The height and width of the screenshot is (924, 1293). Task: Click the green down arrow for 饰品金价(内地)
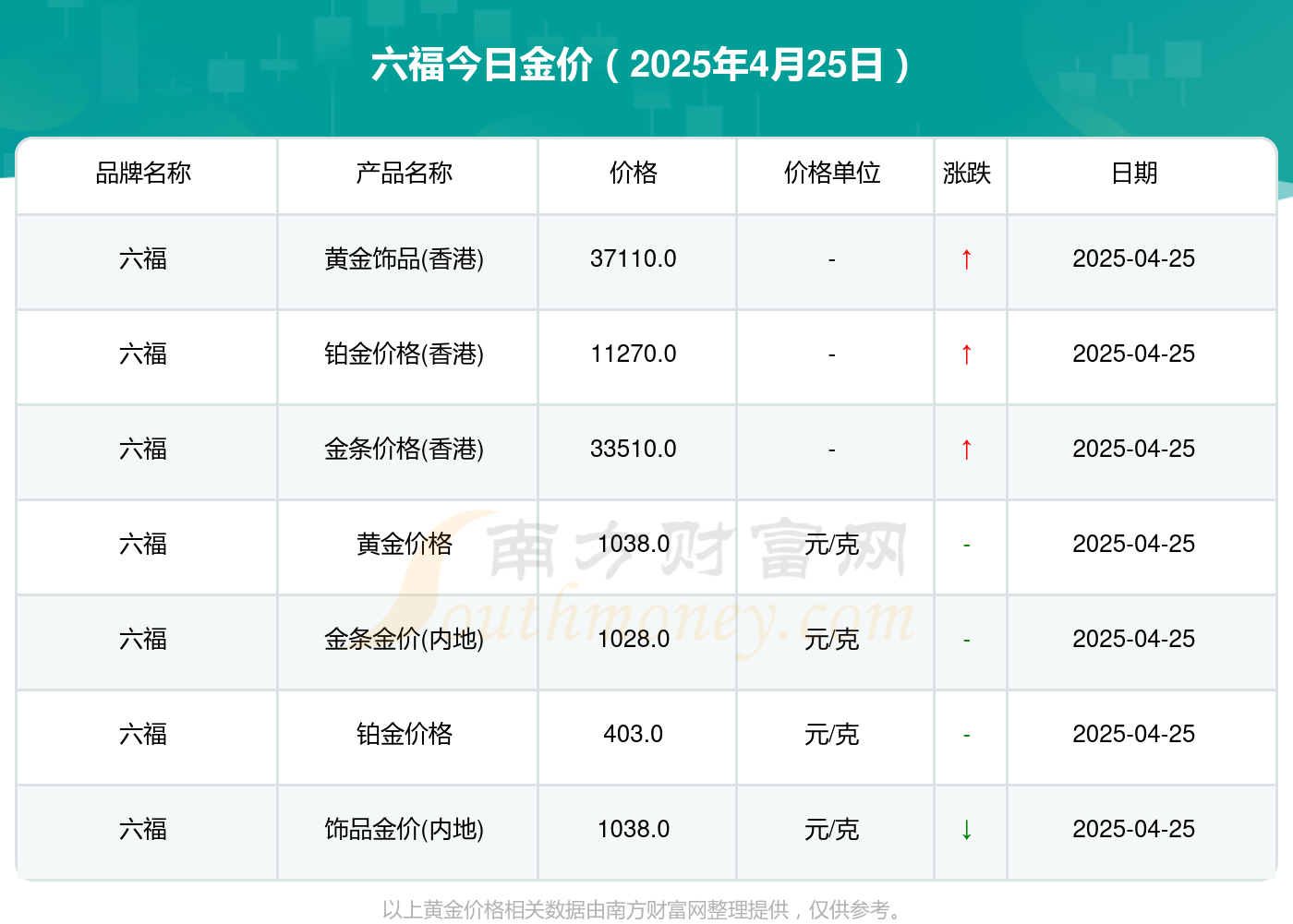(x=967, y=829)
